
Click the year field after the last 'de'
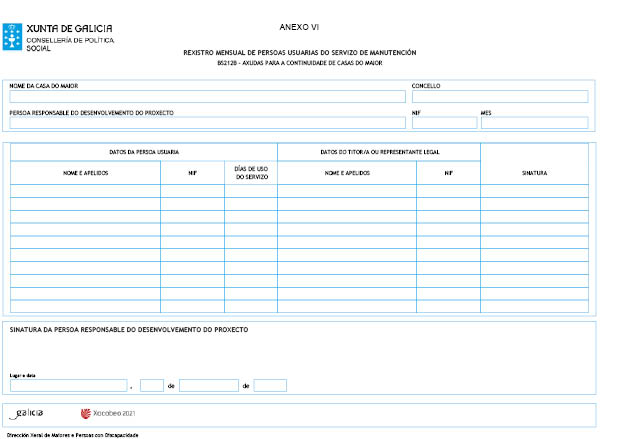tap(270, 385)
